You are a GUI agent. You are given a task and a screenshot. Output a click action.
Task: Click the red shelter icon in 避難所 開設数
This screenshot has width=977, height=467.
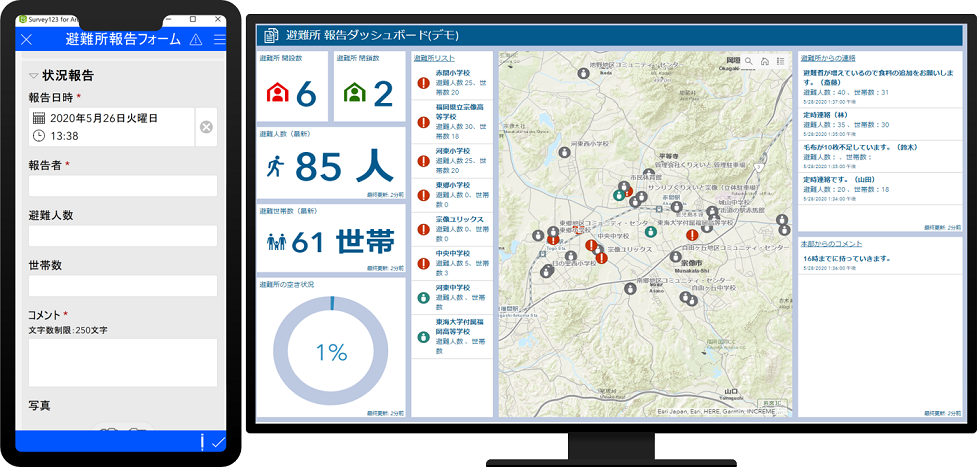pos(277,93)
